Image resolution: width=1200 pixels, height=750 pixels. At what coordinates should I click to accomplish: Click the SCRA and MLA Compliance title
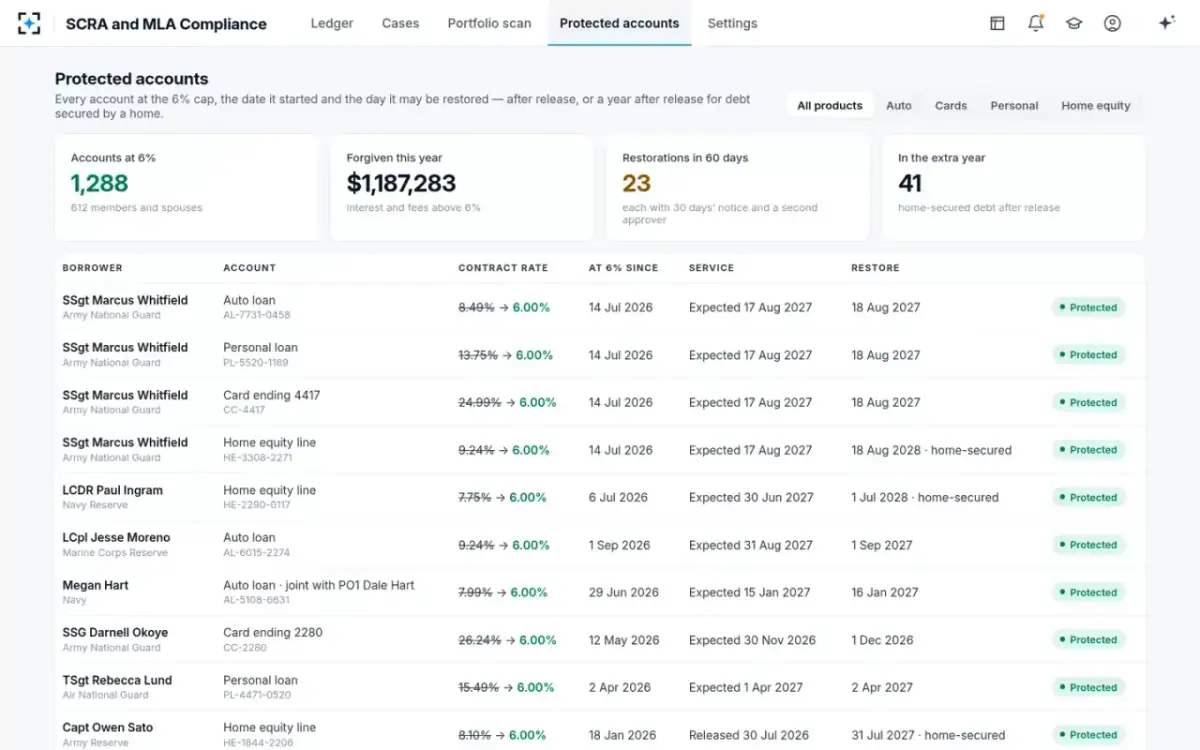point(166,24)
